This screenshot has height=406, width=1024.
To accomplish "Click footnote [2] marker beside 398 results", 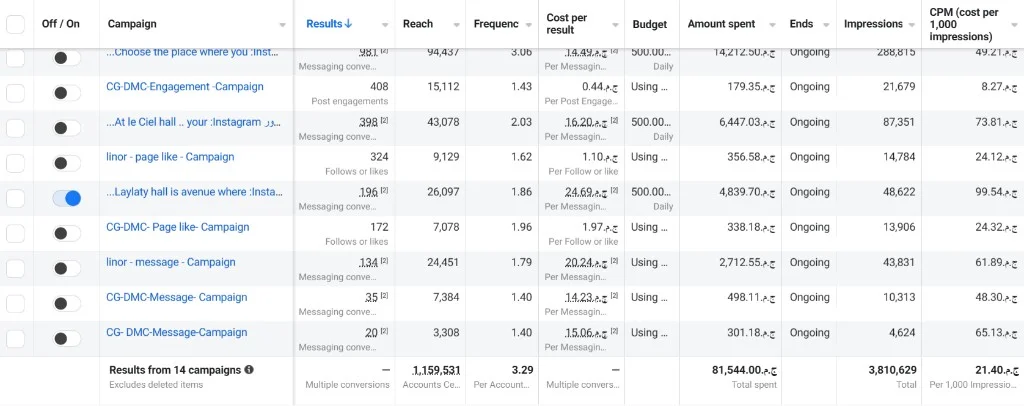I will (x=385, y=121).
